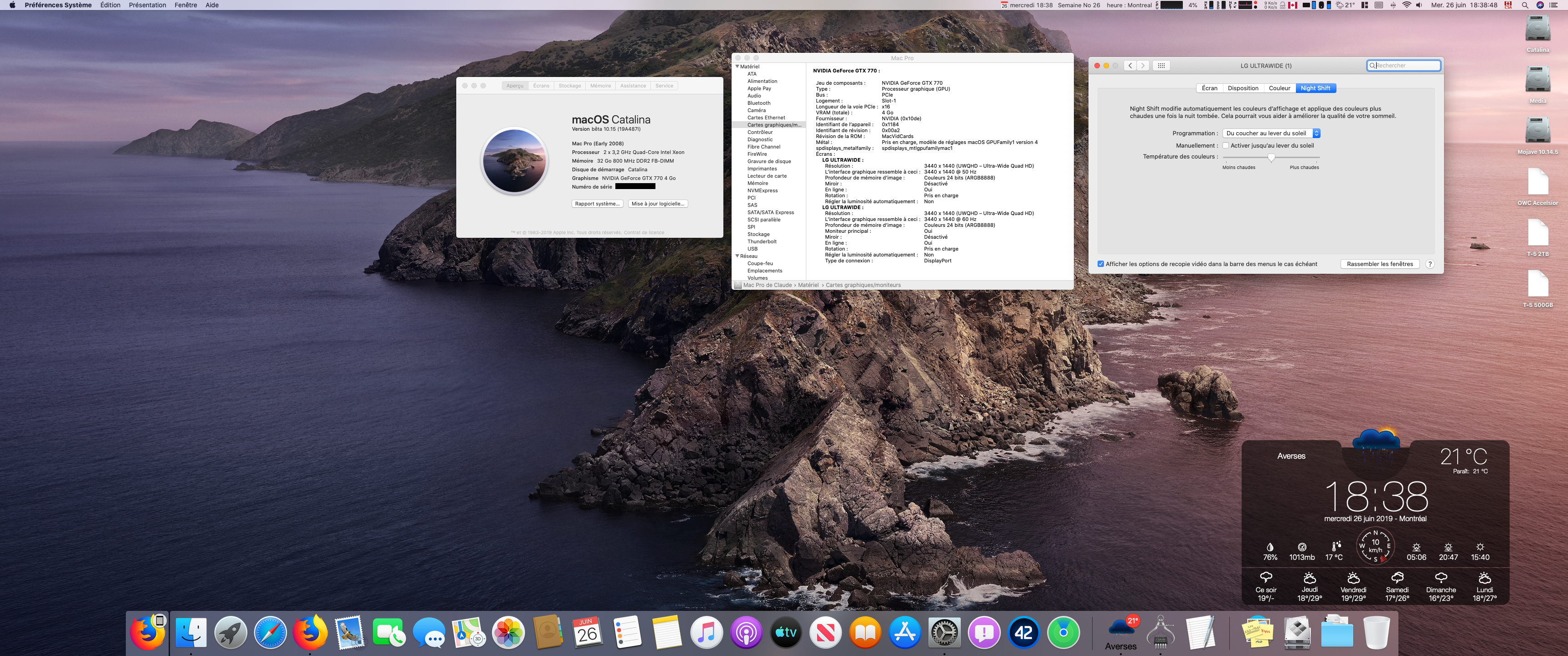Screen dimensions: 1568x656
Task: Launch the App Store dock icon
Action: point(904,633)
